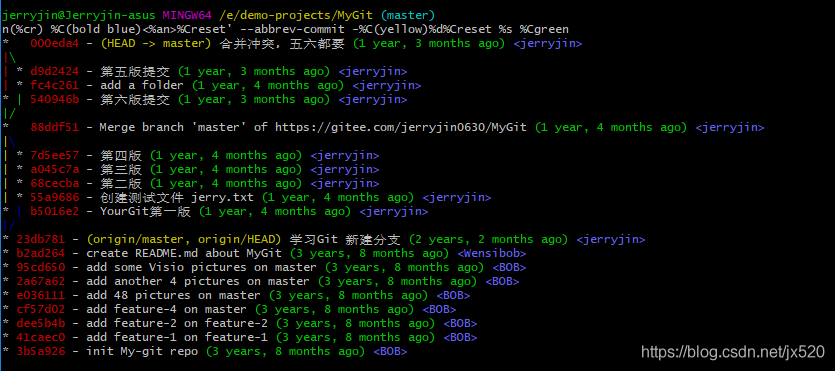Select the (HEAD -> master) ref label

[x=157, y=44]
